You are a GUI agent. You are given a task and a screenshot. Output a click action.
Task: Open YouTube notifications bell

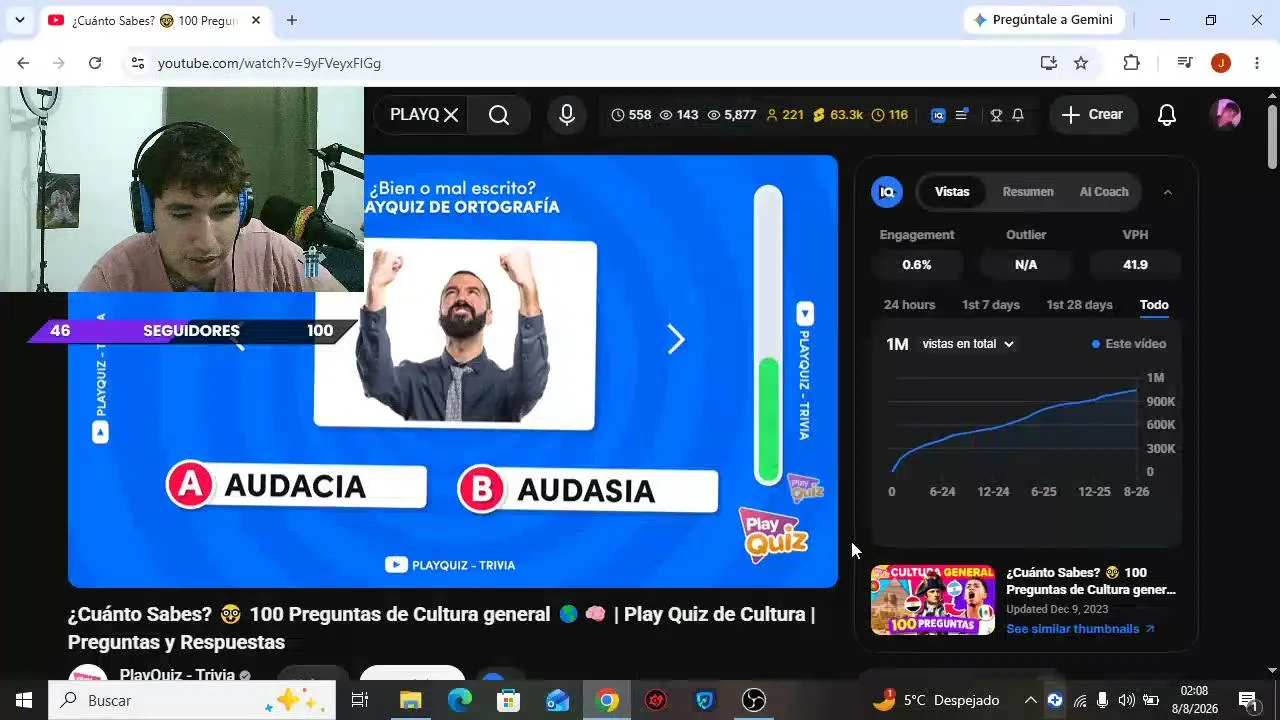1167,115
